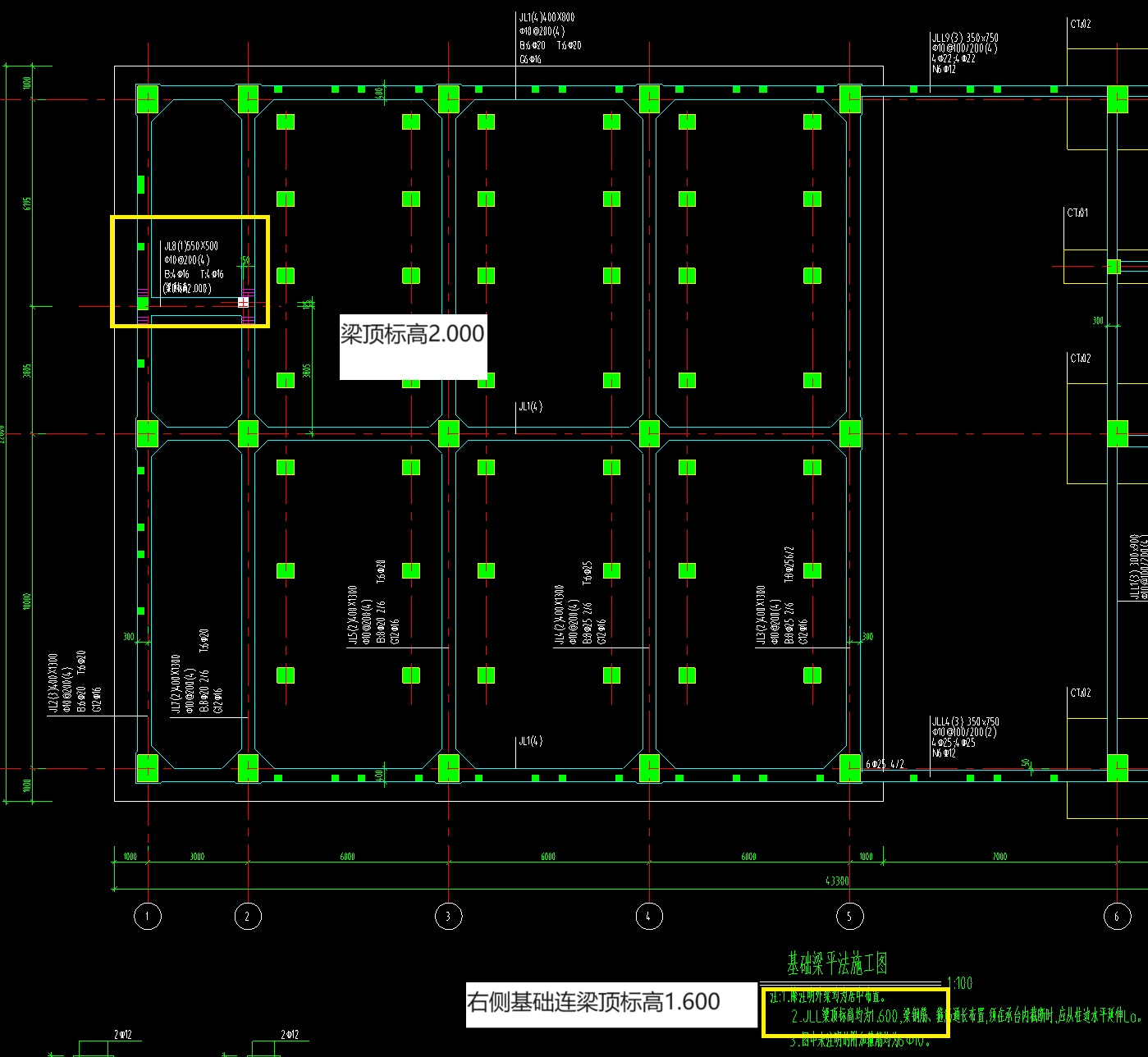Image resolution: width=1148 pixels, height=1057 pixels.
Task: Select the rotated JL7(2) beam annotation
Action: (176, 684)
